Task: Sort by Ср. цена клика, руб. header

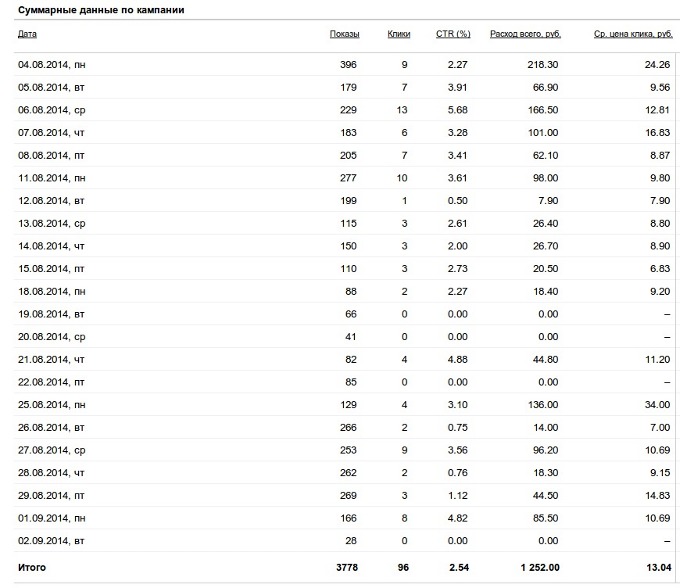Action: pyautogui.click(x=633, y=34)
